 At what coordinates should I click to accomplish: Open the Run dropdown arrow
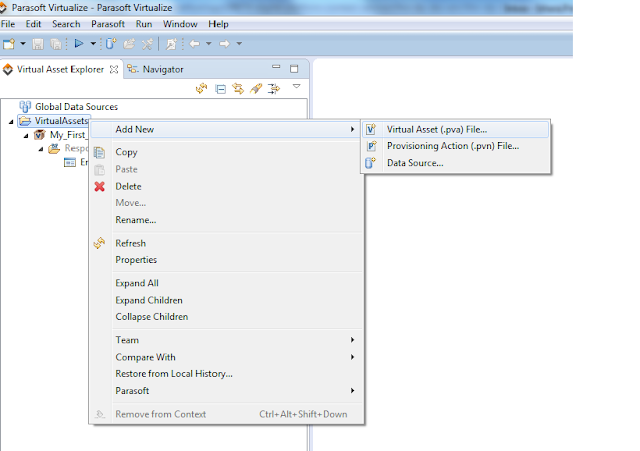point(93,43)
